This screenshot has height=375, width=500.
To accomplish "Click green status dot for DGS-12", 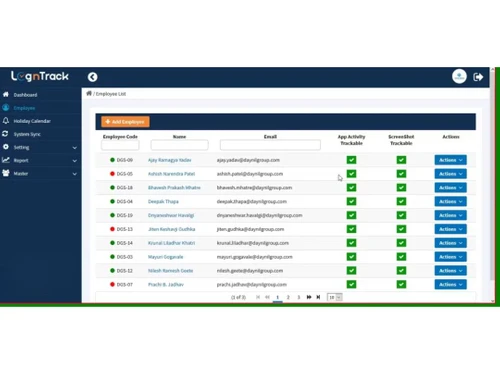I will (x=112, y=271).
